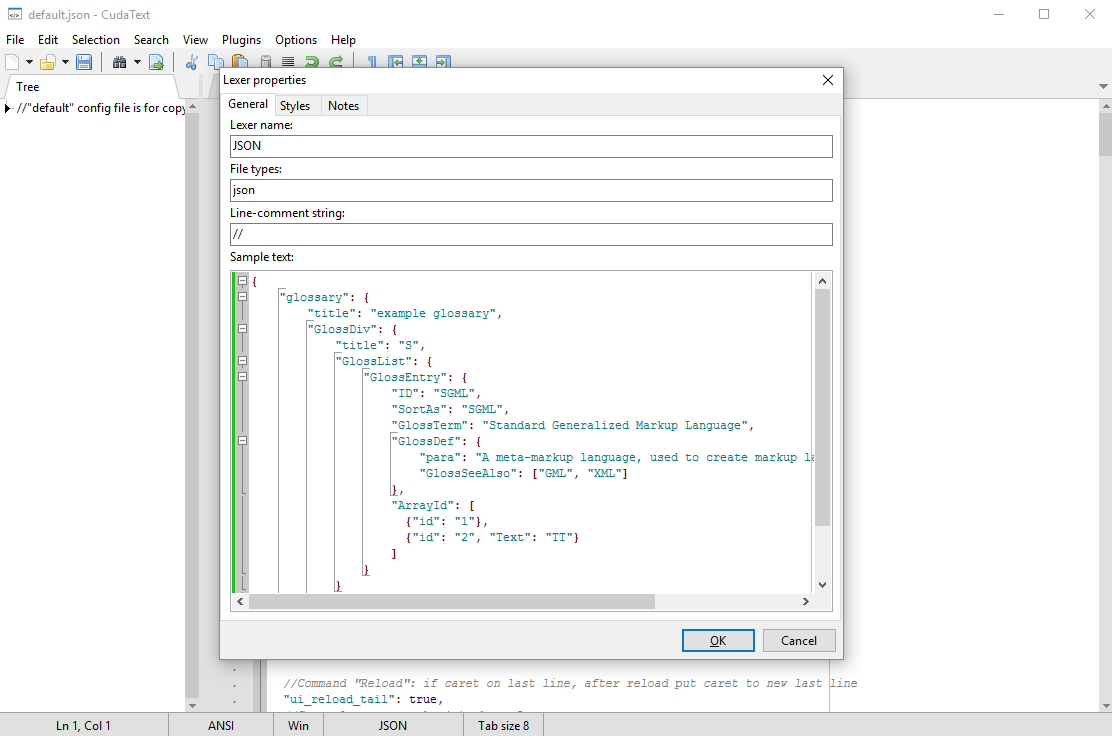Switch to the Notes tab
Viewport: 1112px width, 736px height.
click(343, 106)
